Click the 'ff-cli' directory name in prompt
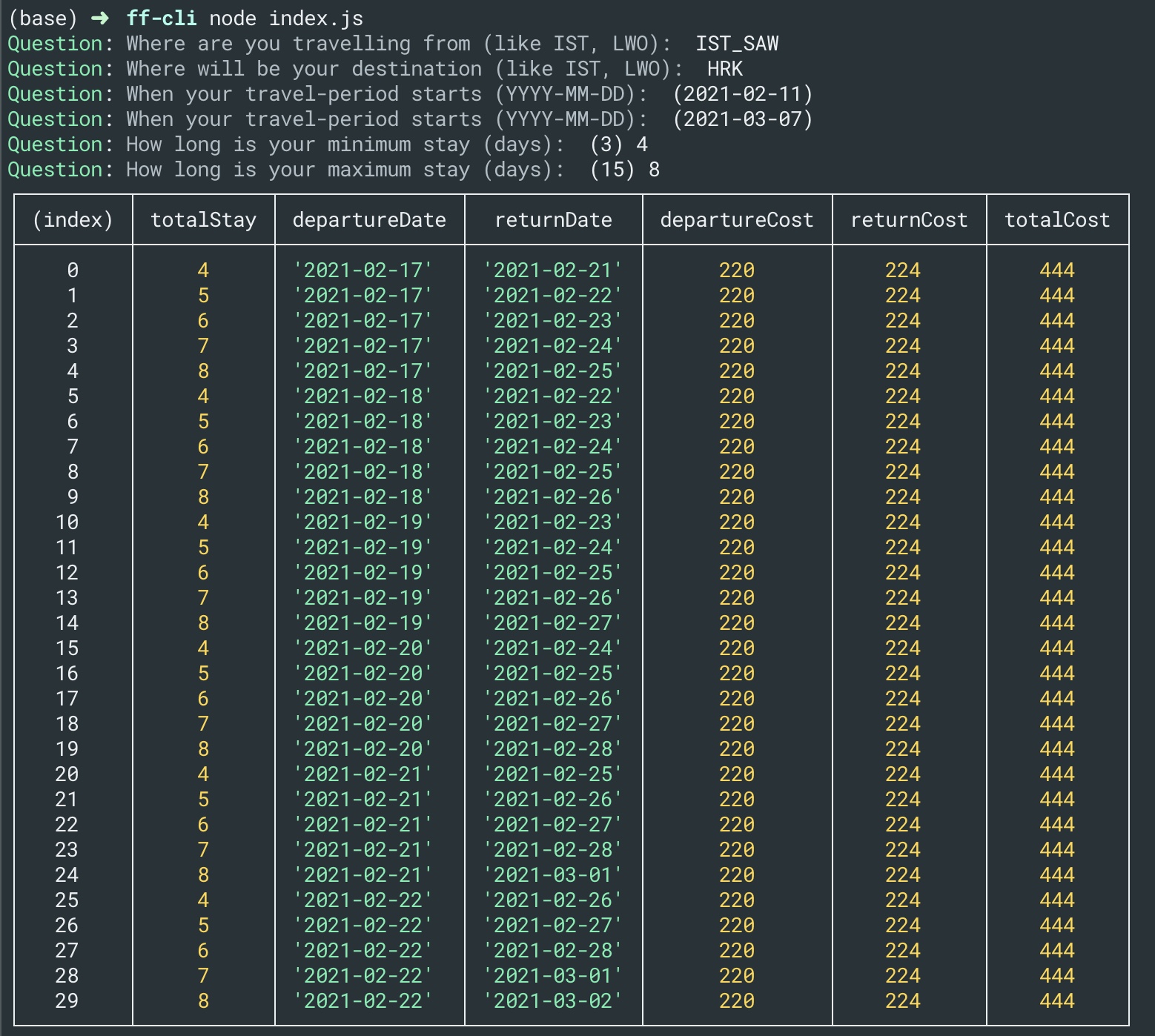 [162, 19]
